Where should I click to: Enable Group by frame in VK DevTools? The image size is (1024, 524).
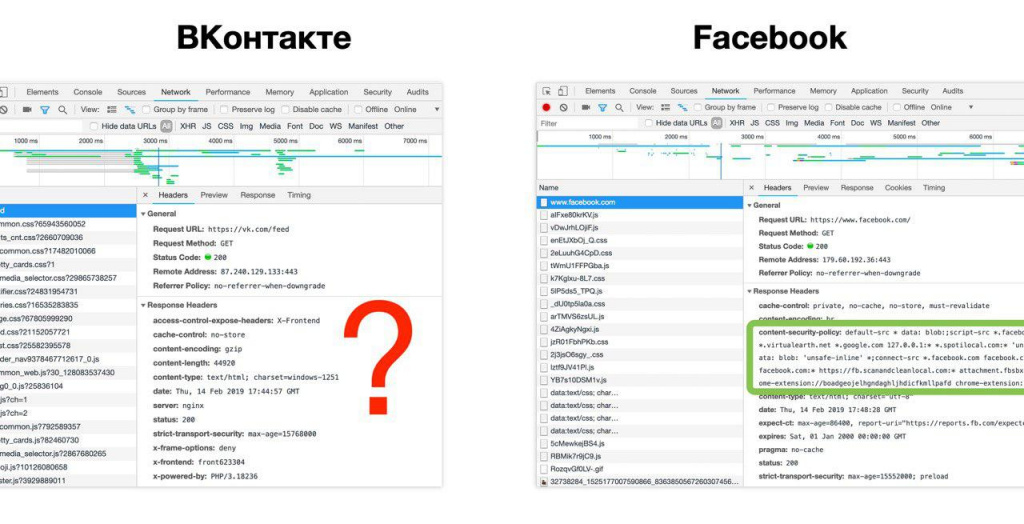pyautogui.click(x=146, y=110)
